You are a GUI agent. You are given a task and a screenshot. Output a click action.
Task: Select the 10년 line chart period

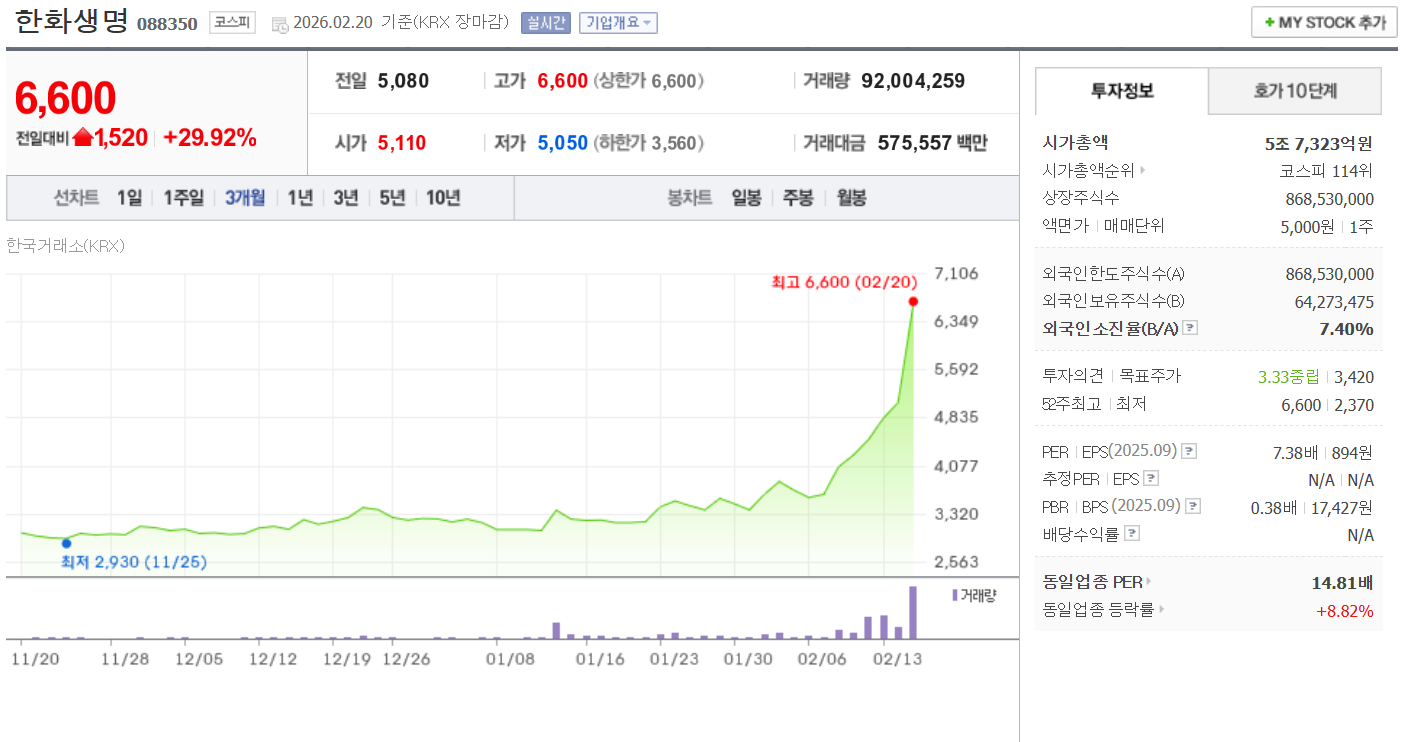click(x=443, y=198)
